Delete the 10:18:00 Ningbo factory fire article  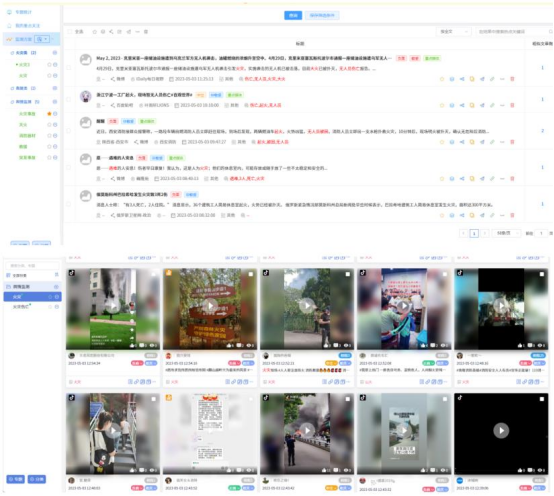(512, 105)
